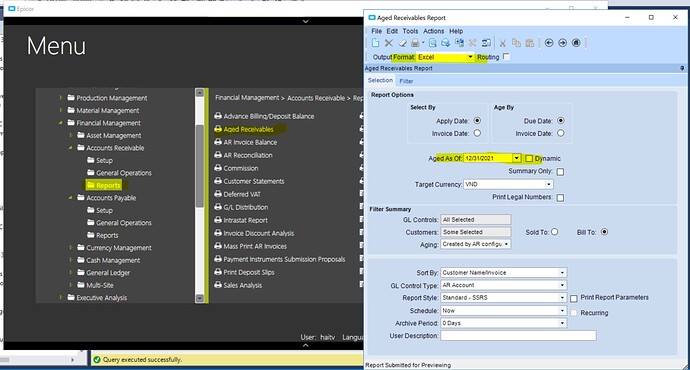Open the Edit menu

(x=392, y=31)
